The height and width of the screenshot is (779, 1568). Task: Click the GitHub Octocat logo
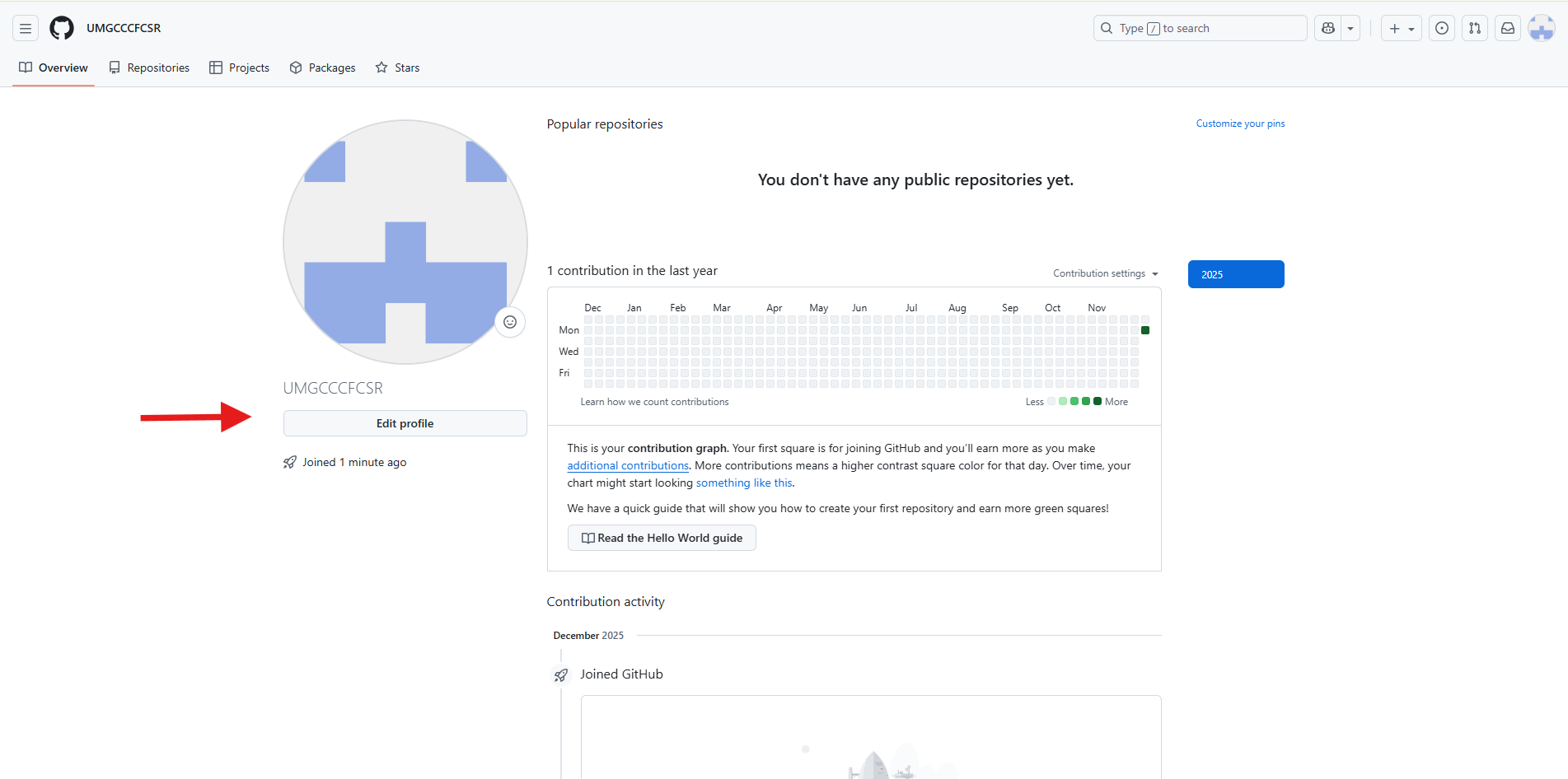pyautogui.click(x=62, y=28)
